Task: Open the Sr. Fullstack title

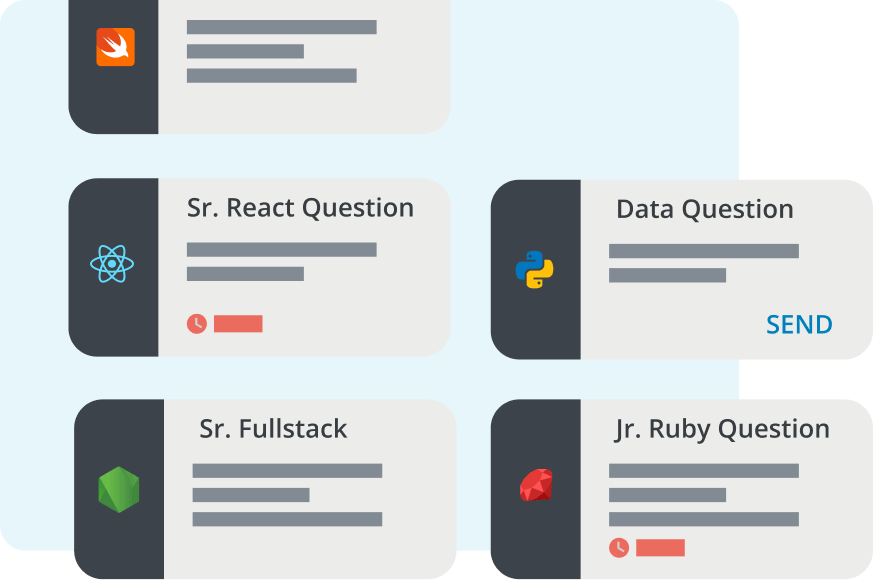Action: point(273,429)
